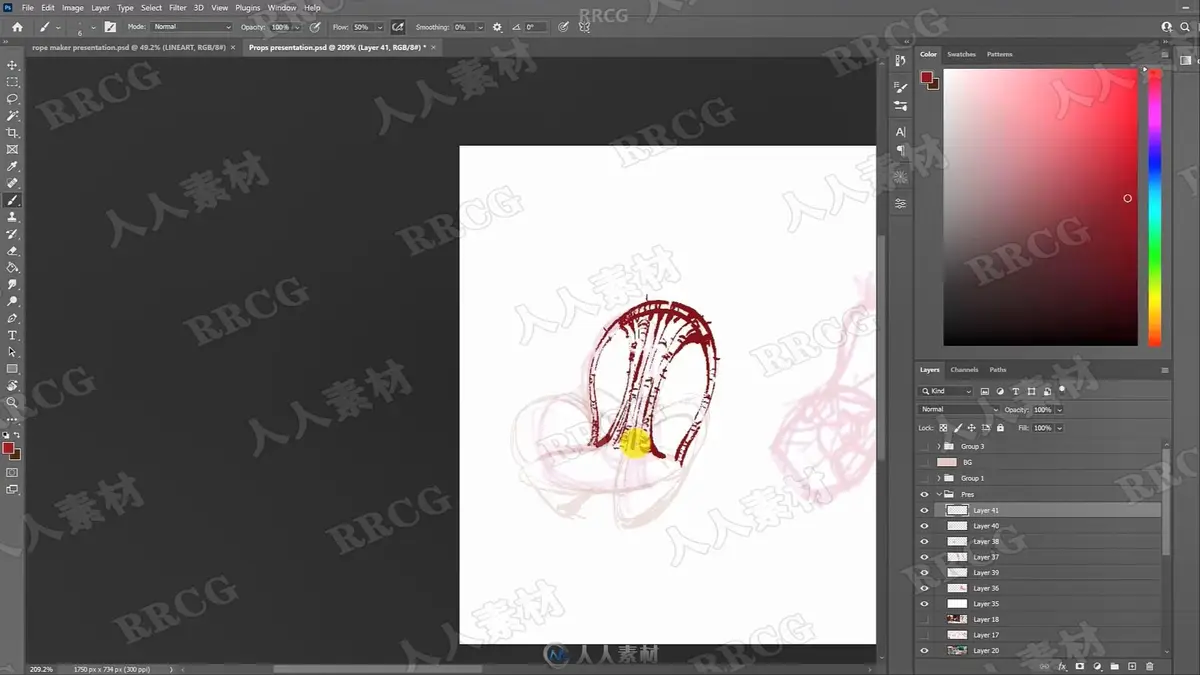Select the Lasso tool

pyautogui.click(x=13, y=99)
